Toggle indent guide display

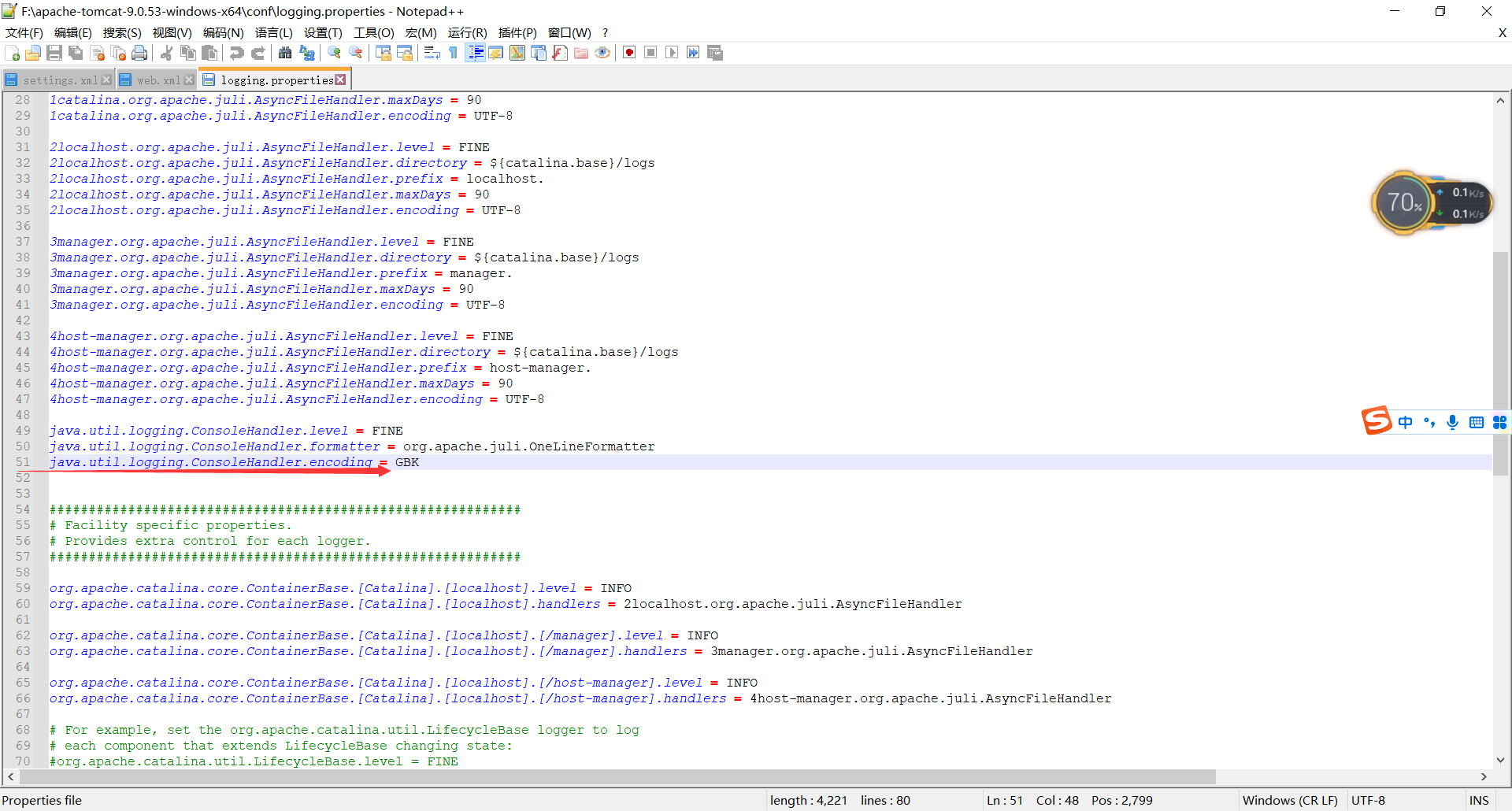476,53
